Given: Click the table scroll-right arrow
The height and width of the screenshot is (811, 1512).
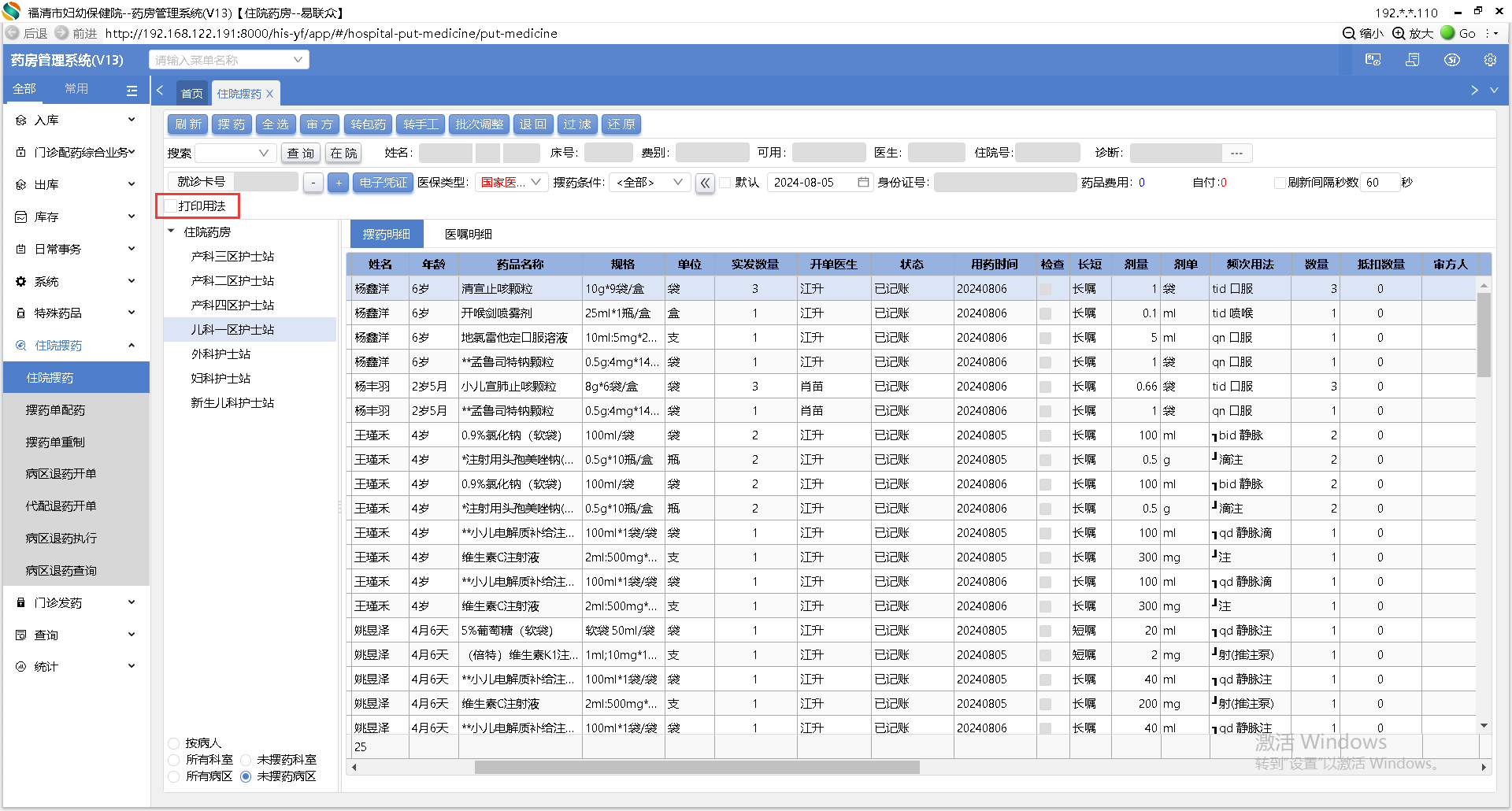Looking at the screenshot, I should (1484, 767).
